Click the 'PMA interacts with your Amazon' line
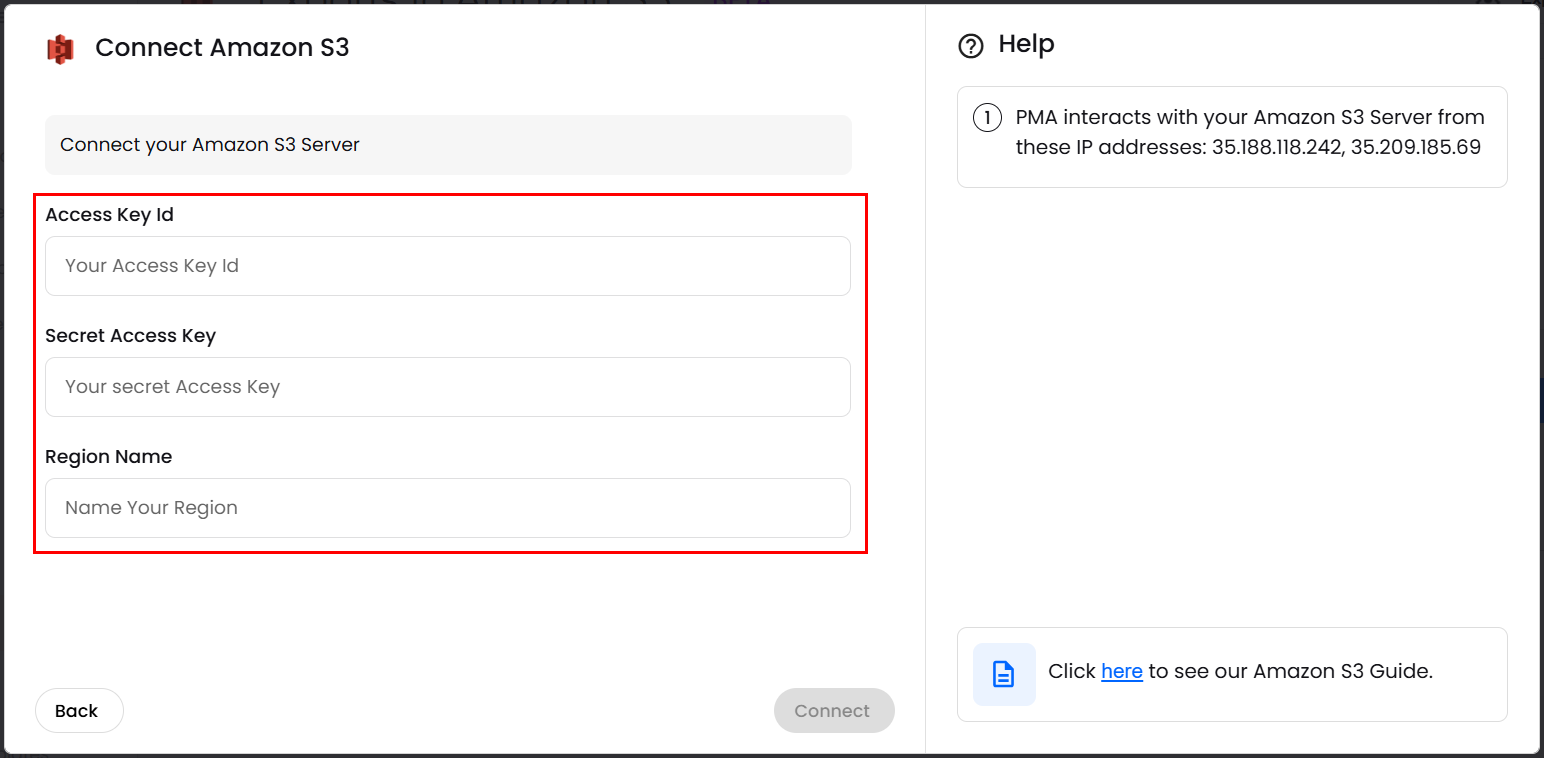The height and width of the screenshot is (758, 1544). tap(1180, 118)
